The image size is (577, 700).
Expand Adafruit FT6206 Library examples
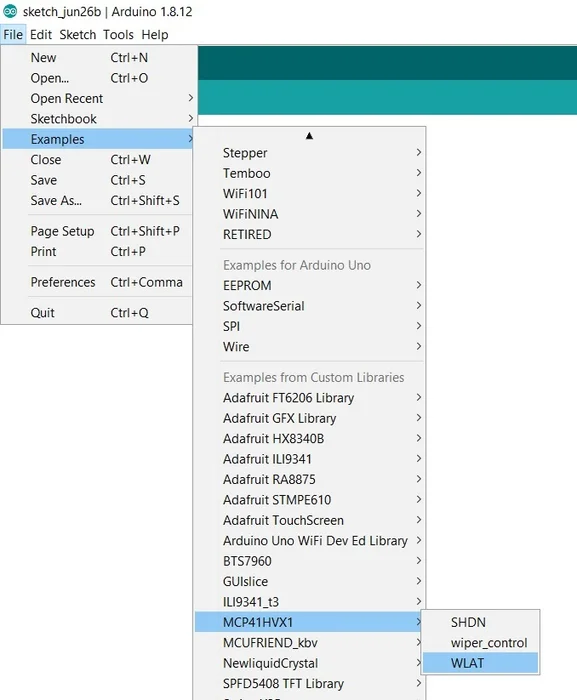(310, 398)
